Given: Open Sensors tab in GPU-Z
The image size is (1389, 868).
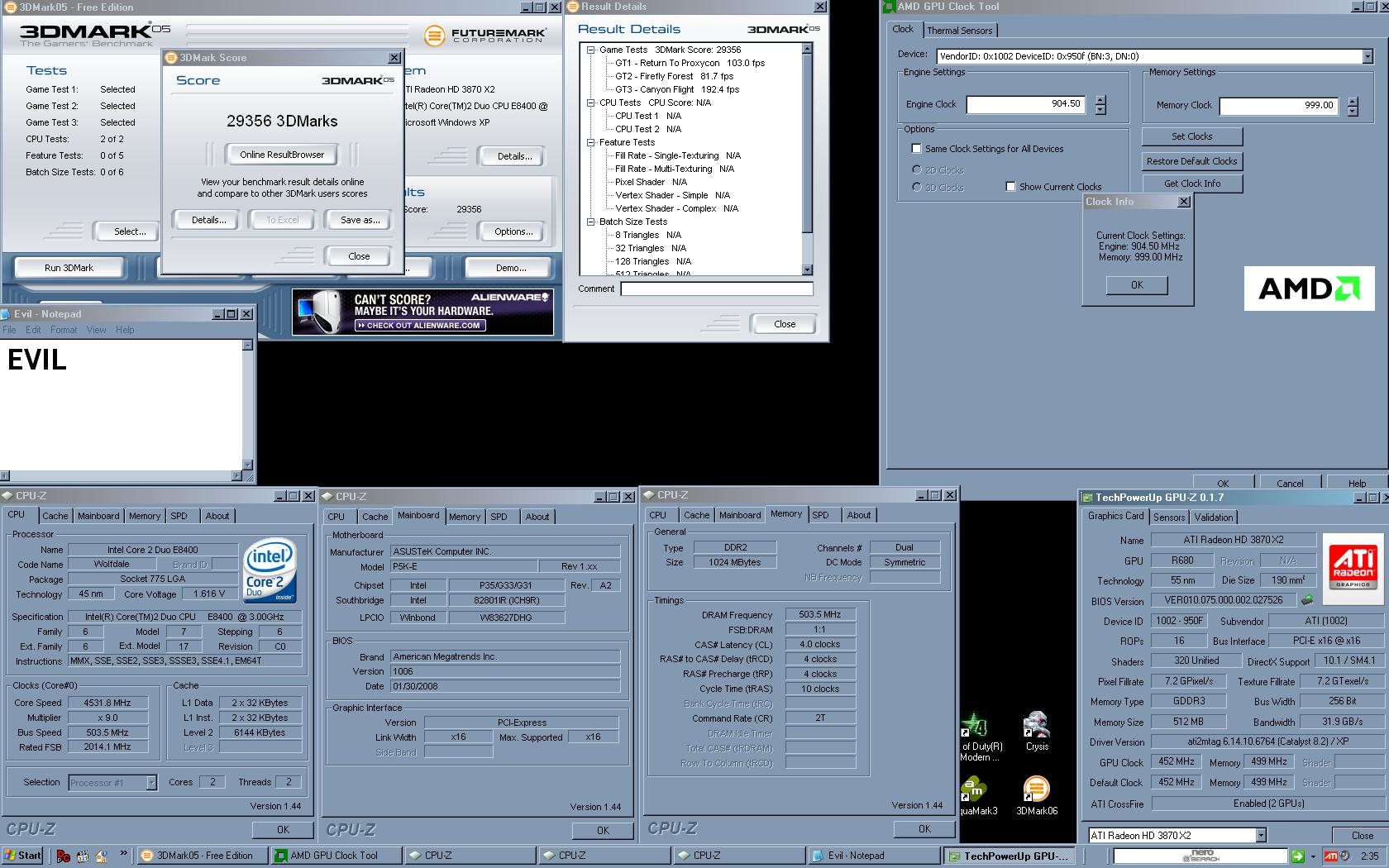Looking at the screenshot, I should (1169, 517).
